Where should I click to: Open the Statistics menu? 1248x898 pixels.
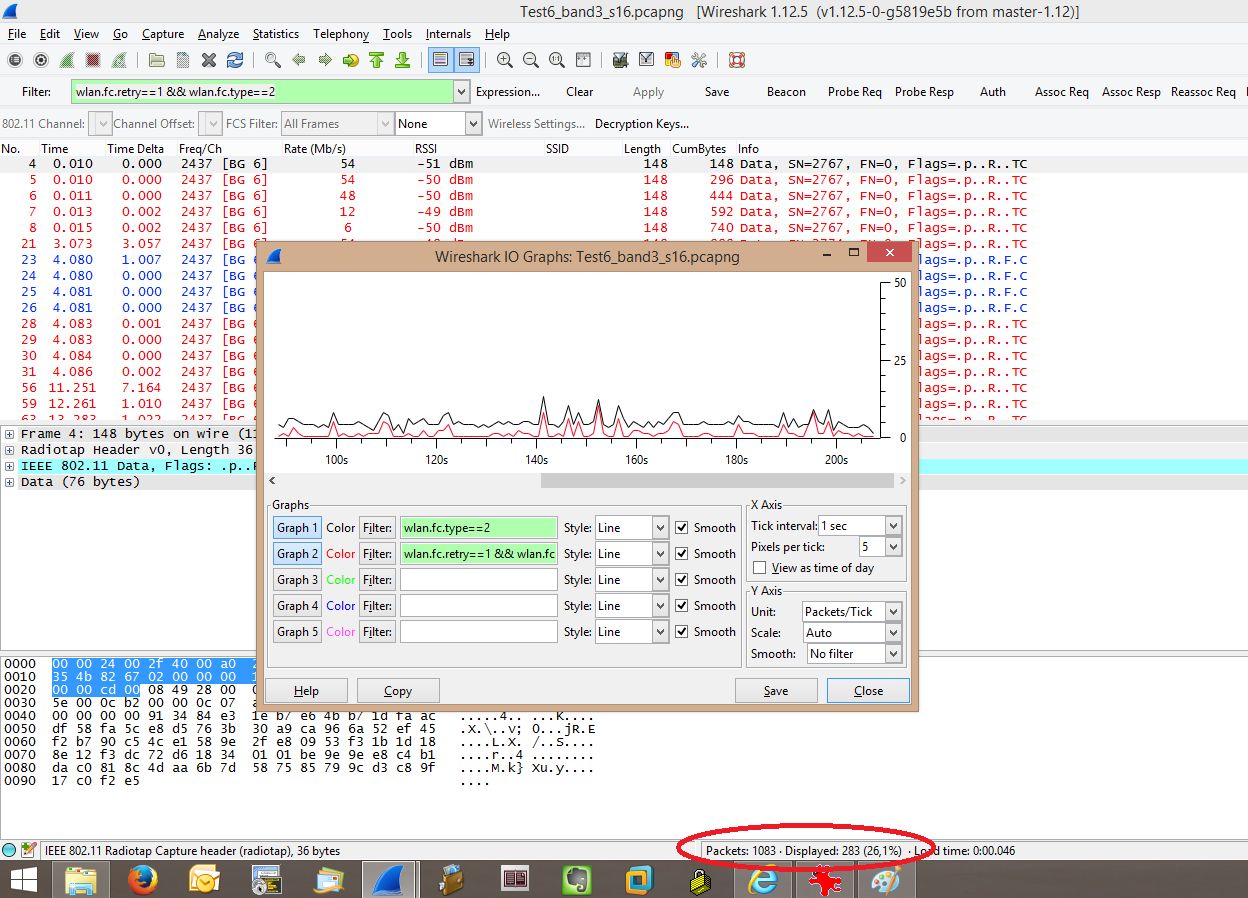pyautogui.click(x=276, y=33)
